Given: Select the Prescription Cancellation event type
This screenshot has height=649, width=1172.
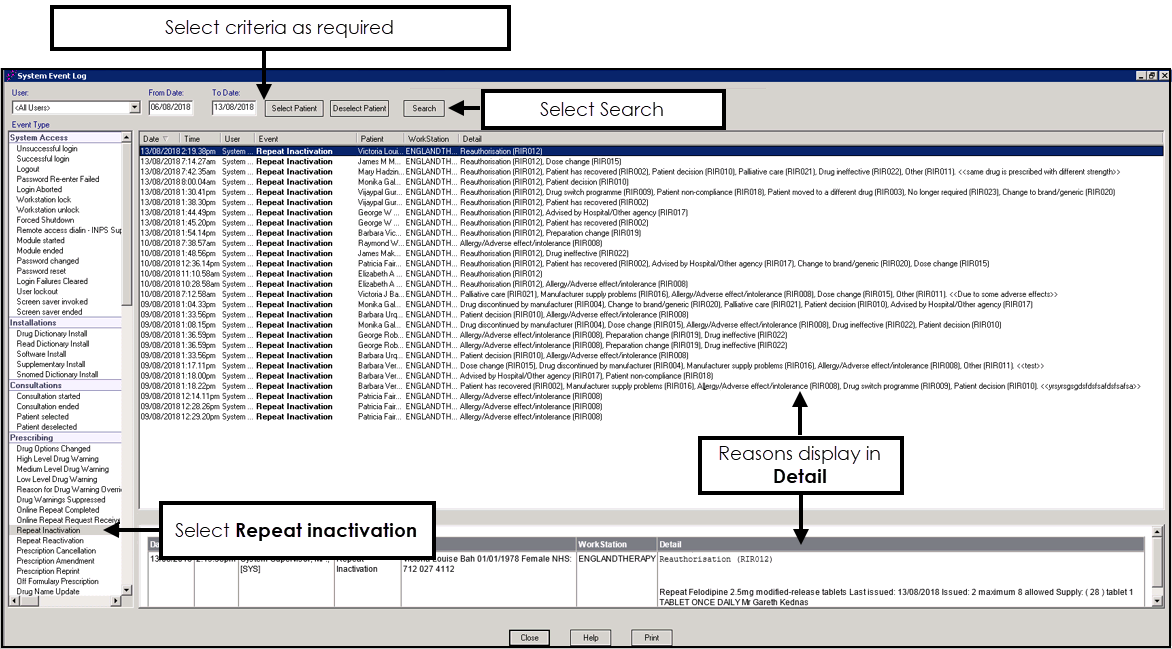Looking at the screenshot, I should click(x=56, y=551).
